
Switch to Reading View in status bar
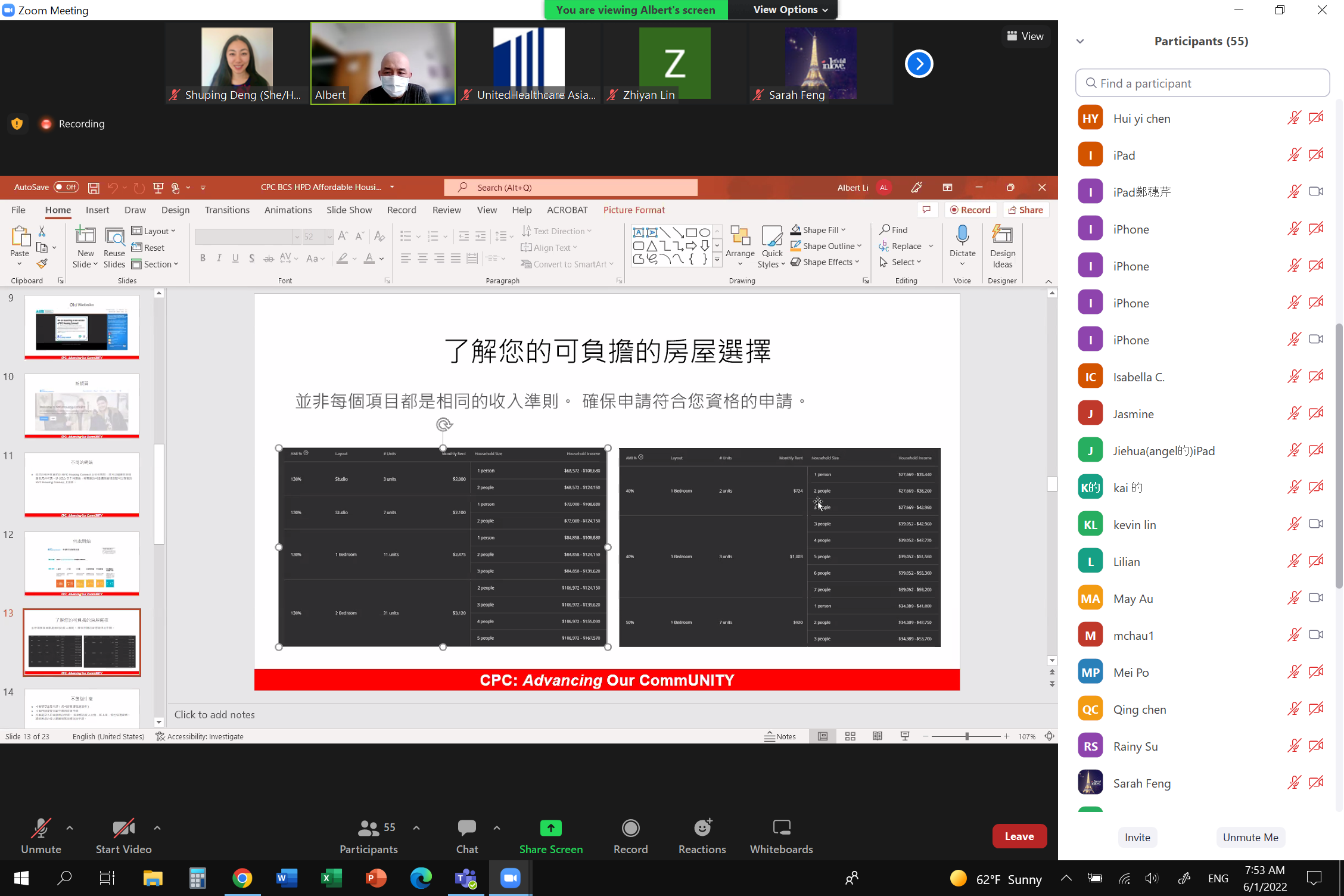pyautogui.click(x=878, y=736)
